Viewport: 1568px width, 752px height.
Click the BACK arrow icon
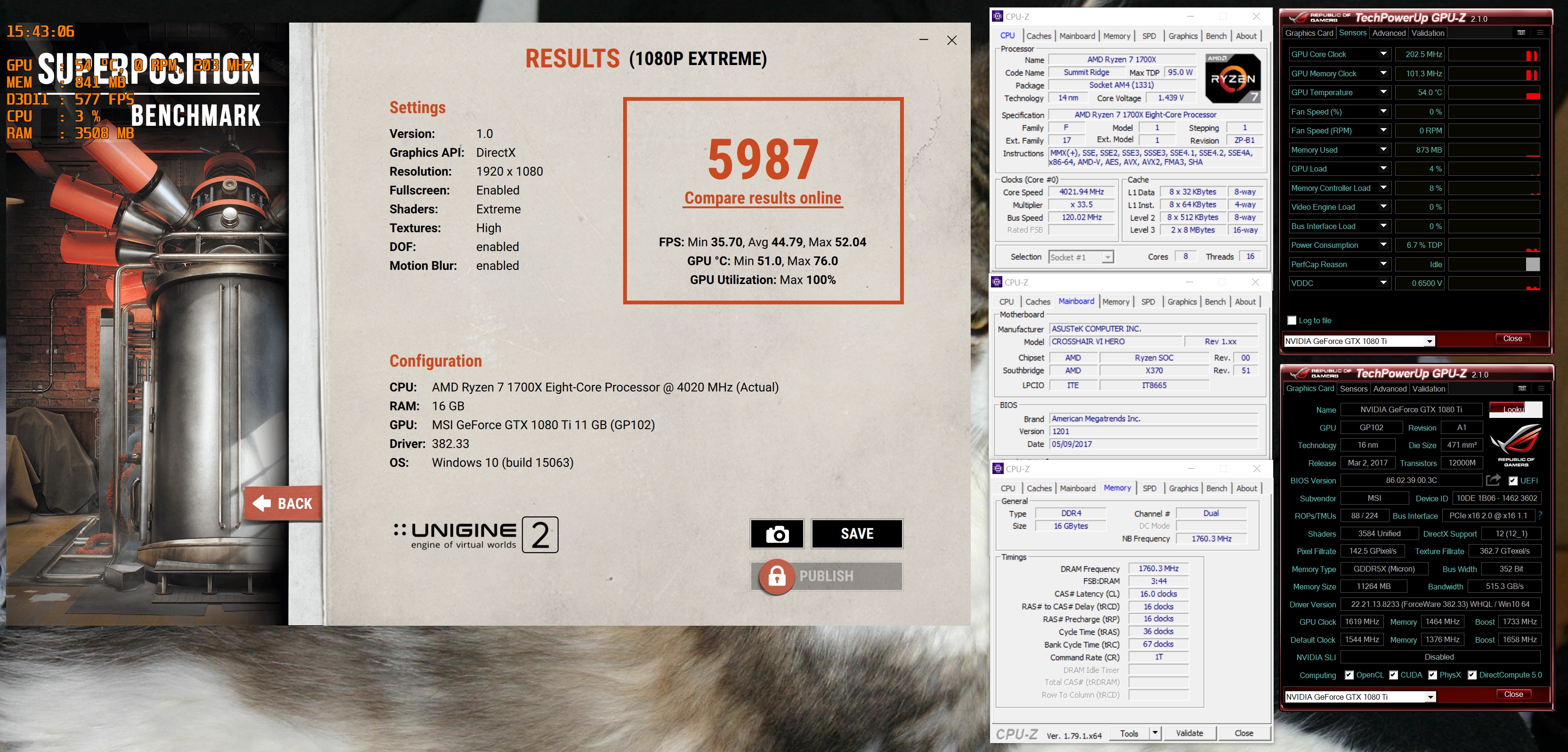tap(262, 503)
